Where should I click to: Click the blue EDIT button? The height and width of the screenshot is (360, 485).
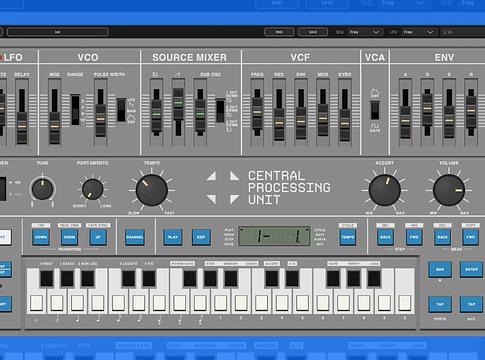coord(201,237)
